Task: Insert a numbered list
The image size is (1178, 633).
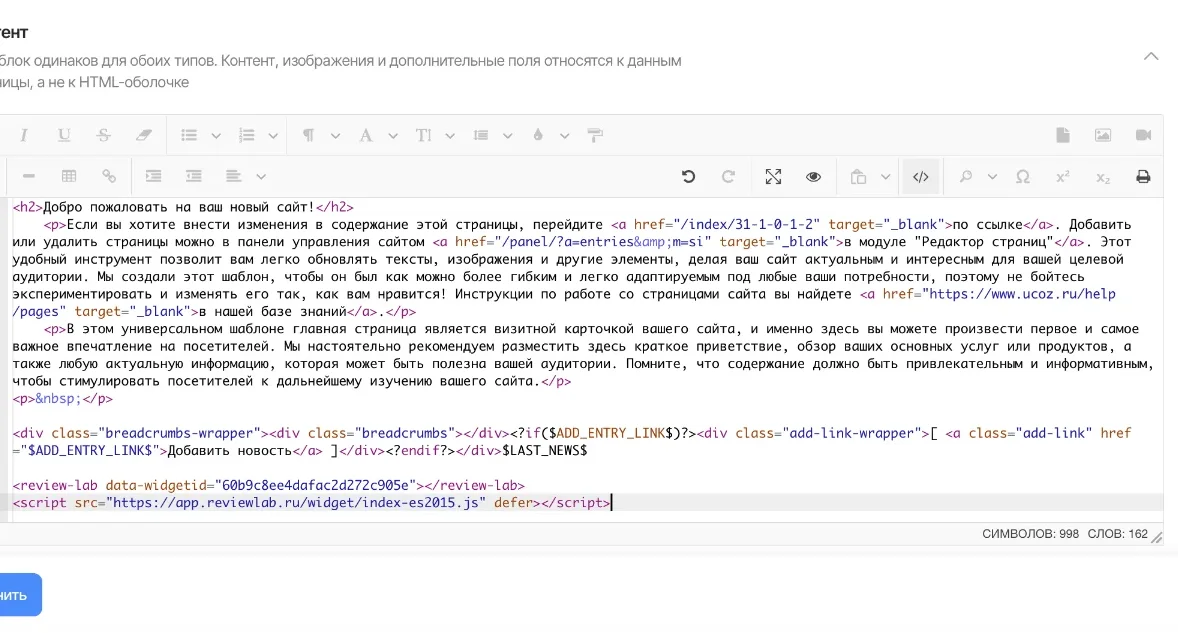Action: (x=246, y=135)
